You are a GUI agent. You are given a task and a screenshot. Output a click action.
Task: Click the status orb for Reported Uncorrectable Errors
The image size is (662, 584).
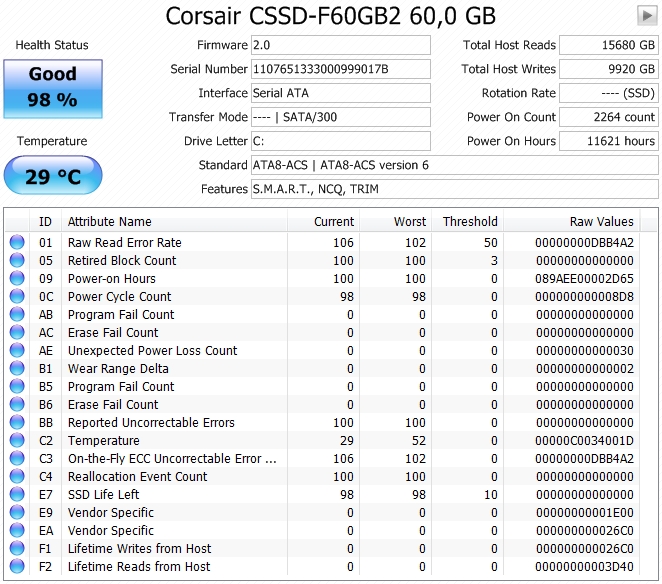[17, 422]
